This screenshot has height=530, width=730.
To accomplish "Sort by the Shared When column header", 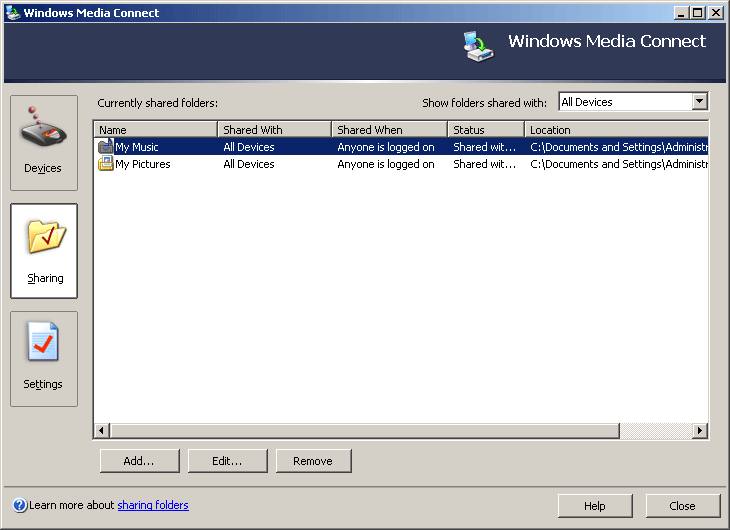I will (x=389, y=129).
